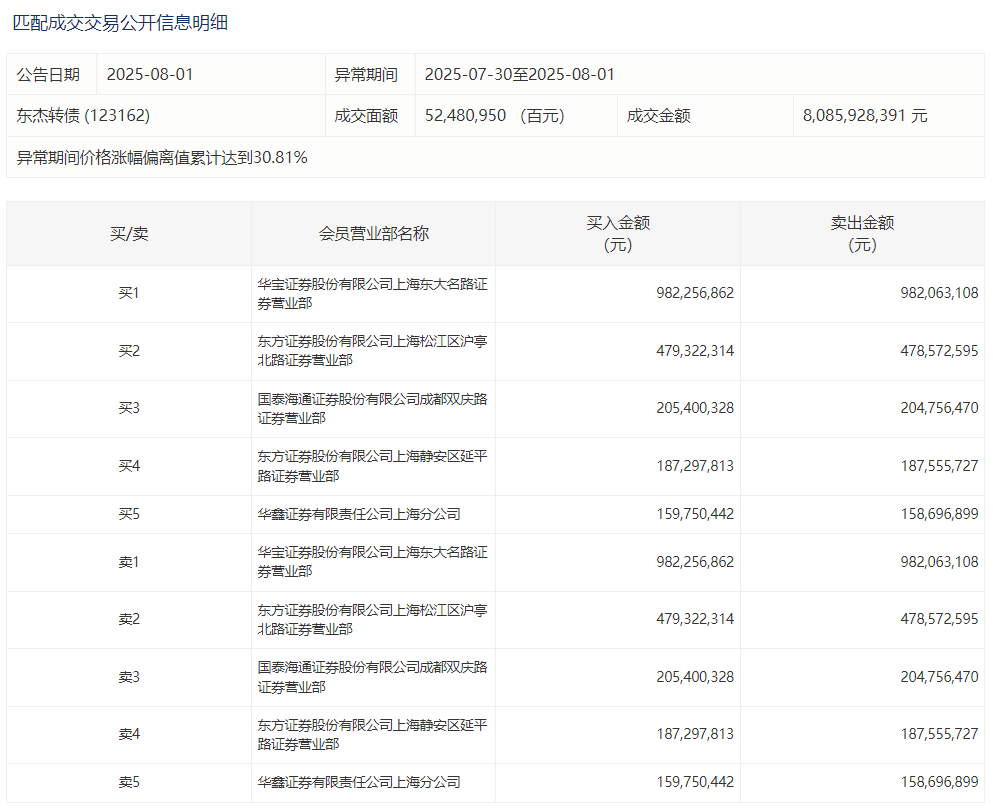
Task: Select the 成交面额 value 52,480,950
Action: (x=465, y=115)
